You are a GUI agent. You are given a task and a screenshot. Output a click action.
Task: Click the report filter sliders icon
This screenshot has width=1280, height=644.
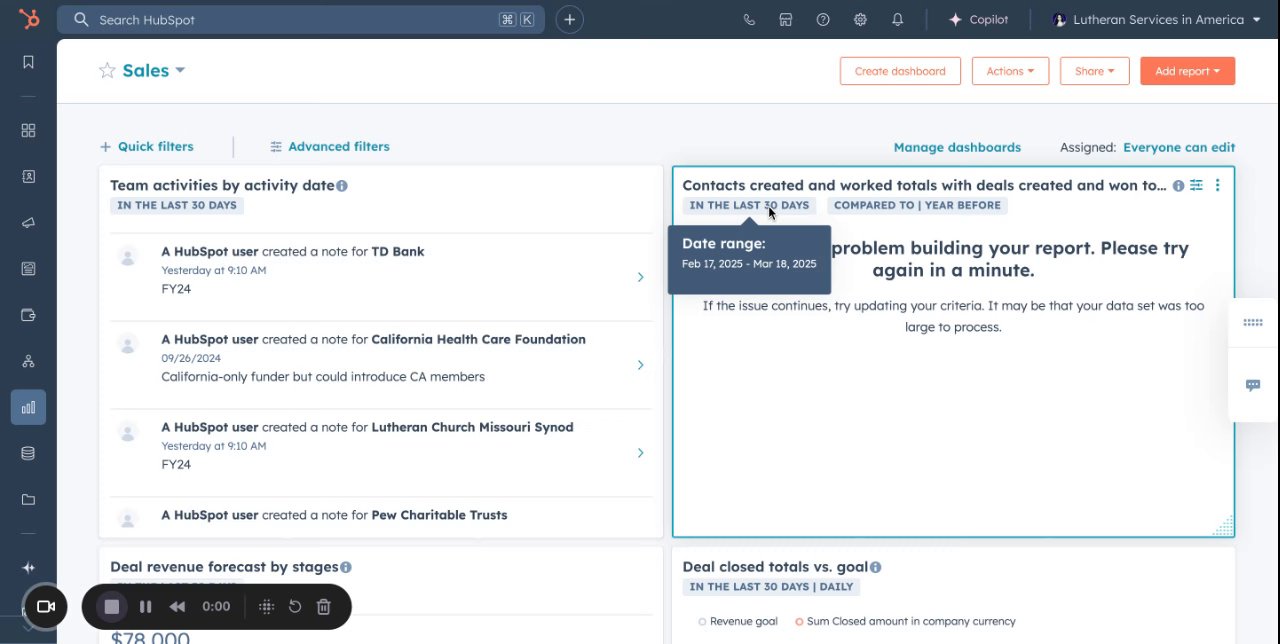pos(1196,185)
